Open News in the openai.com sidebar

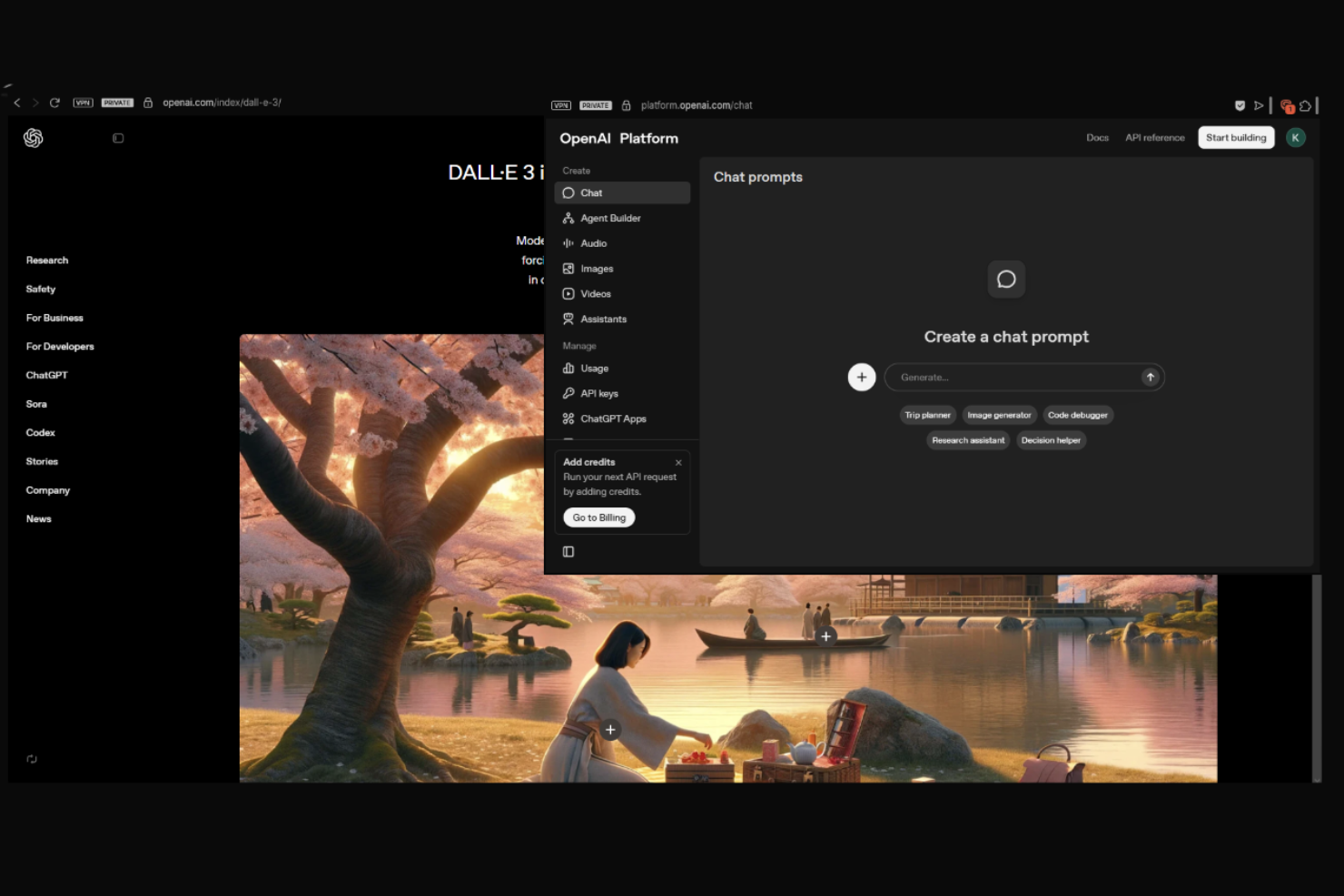coord(38,519)
